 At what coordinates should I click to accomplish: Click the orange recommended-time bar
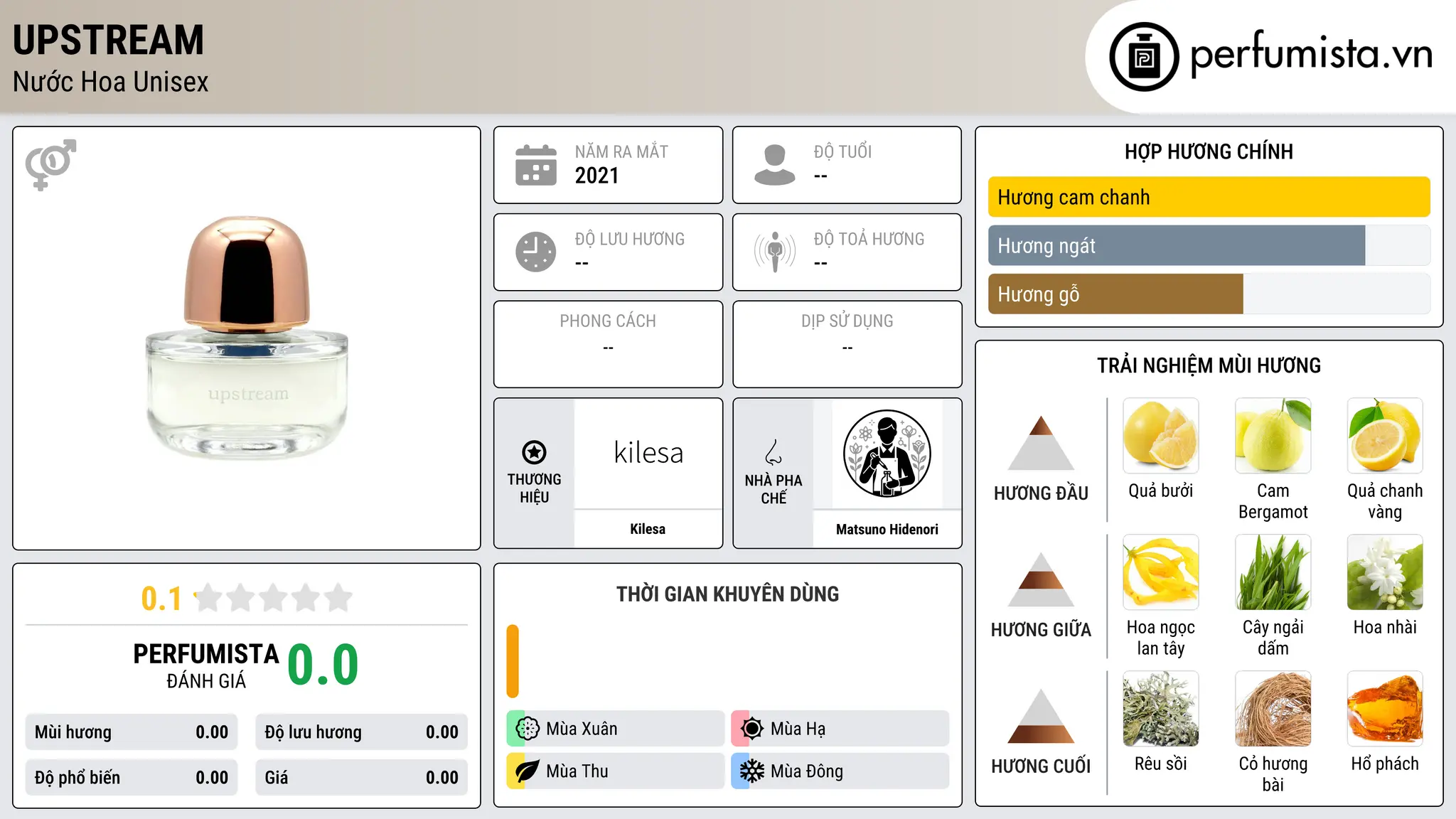(x=513, y=661)
